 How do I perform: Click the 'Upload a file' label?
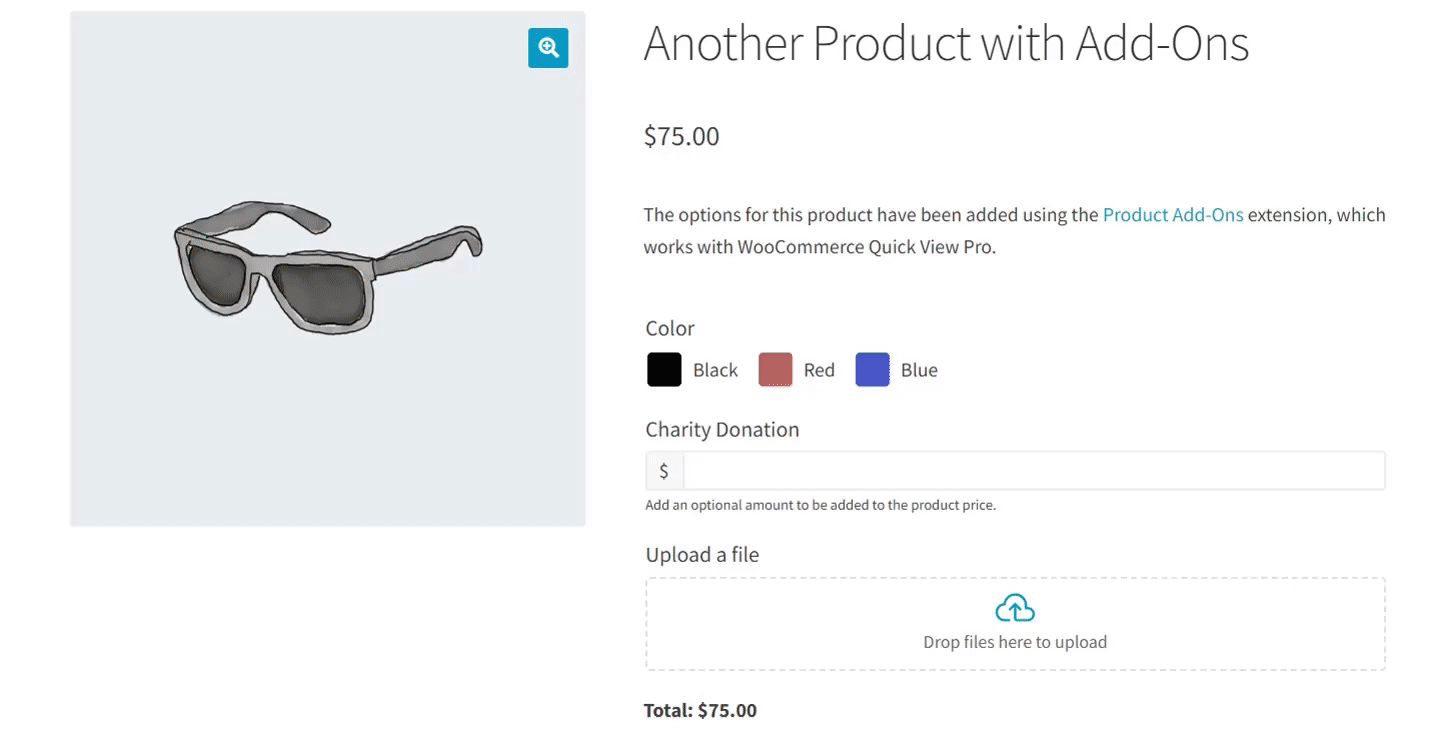(702, 555)
